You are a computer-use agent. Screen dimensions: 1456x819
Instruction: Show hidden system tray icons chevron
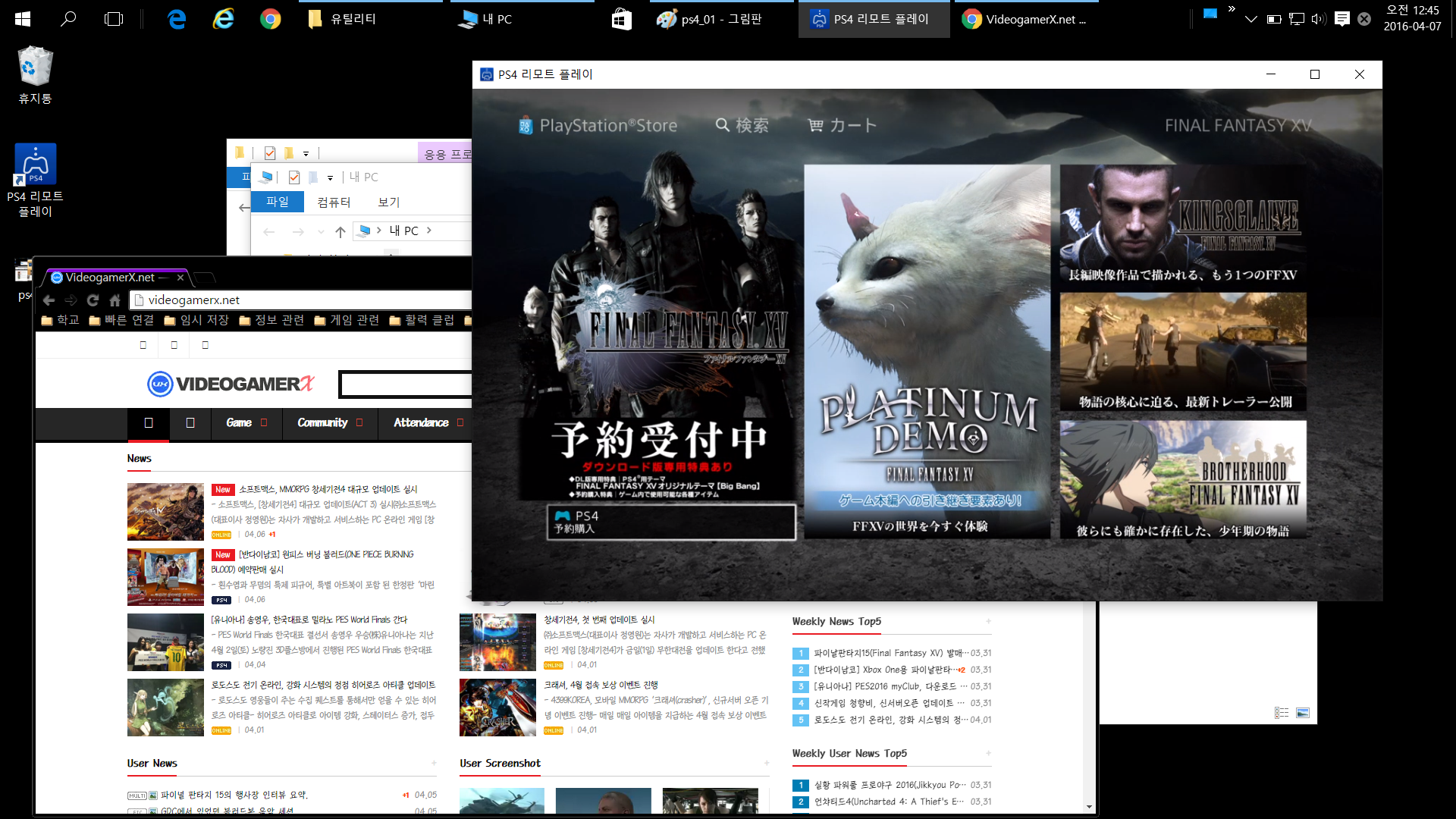pos(1251,19)
